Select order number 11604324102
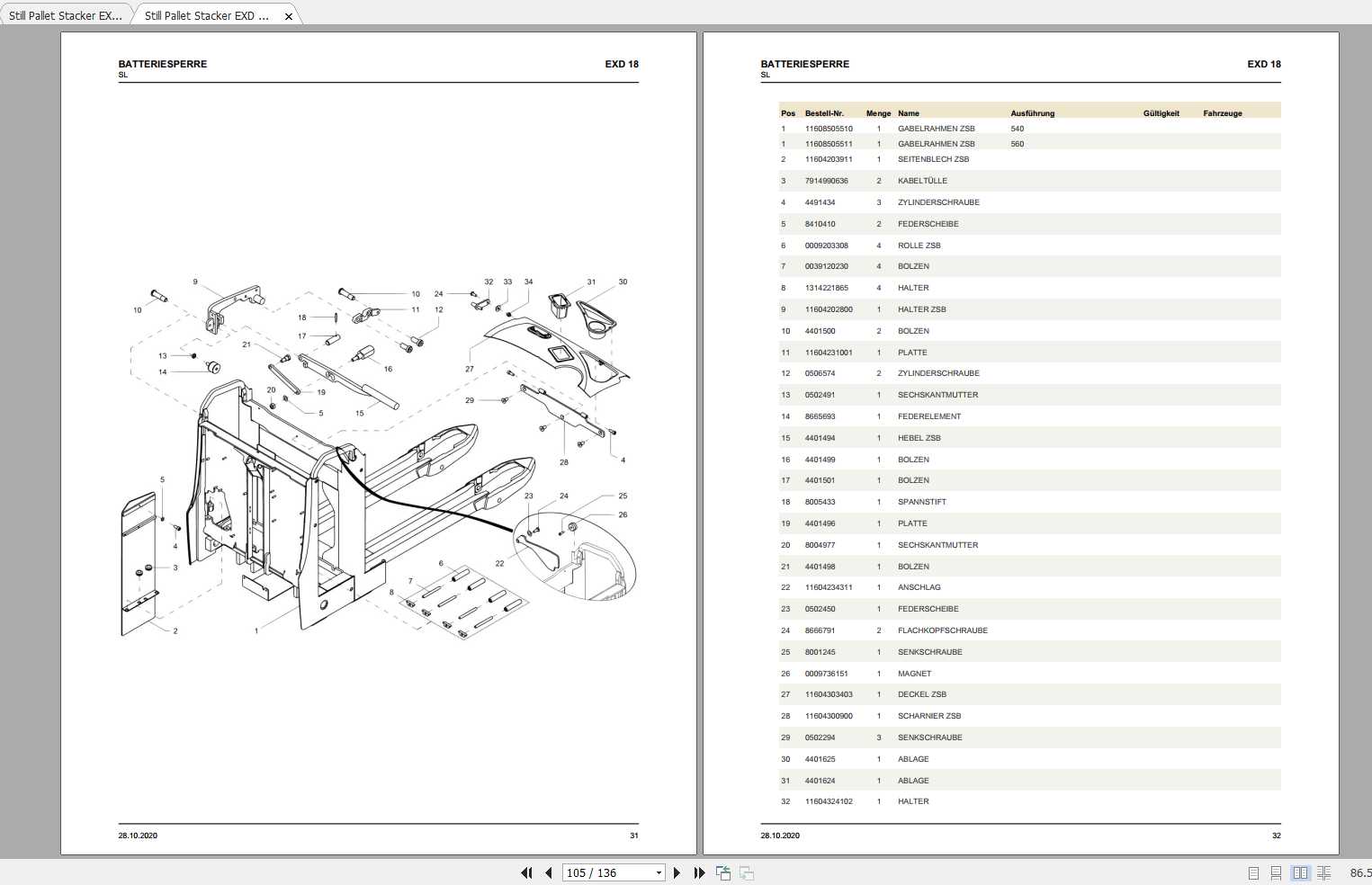Screen dimensions: 1372x885 pos(829,801)
